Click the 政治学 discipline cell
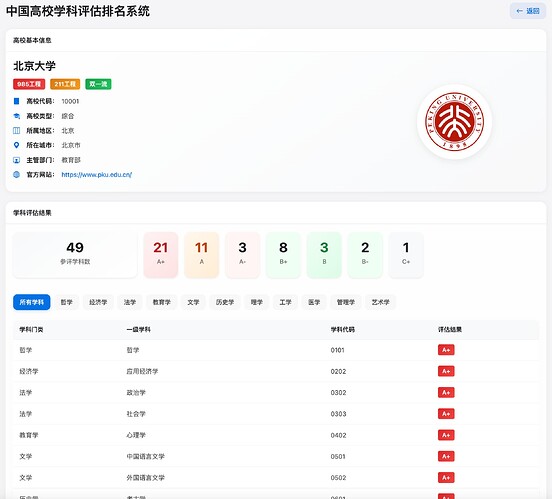 point(136,393)
